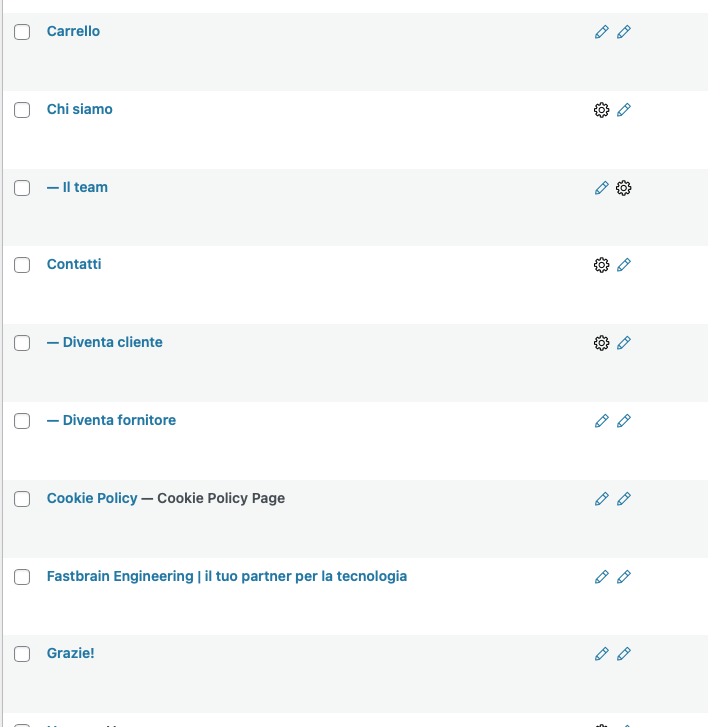Click the pencil icon in Il team row

(601, 188)
